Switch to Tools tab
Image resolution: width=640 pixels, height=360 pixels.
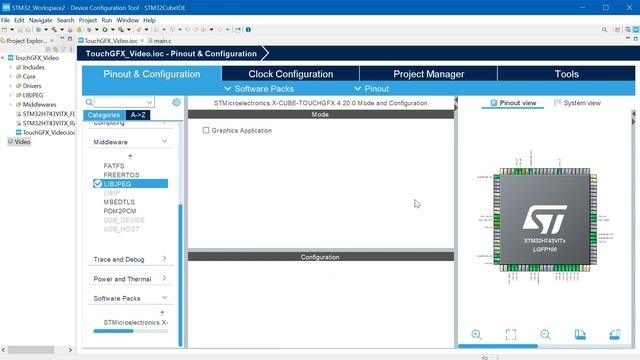tap(567, 74)
